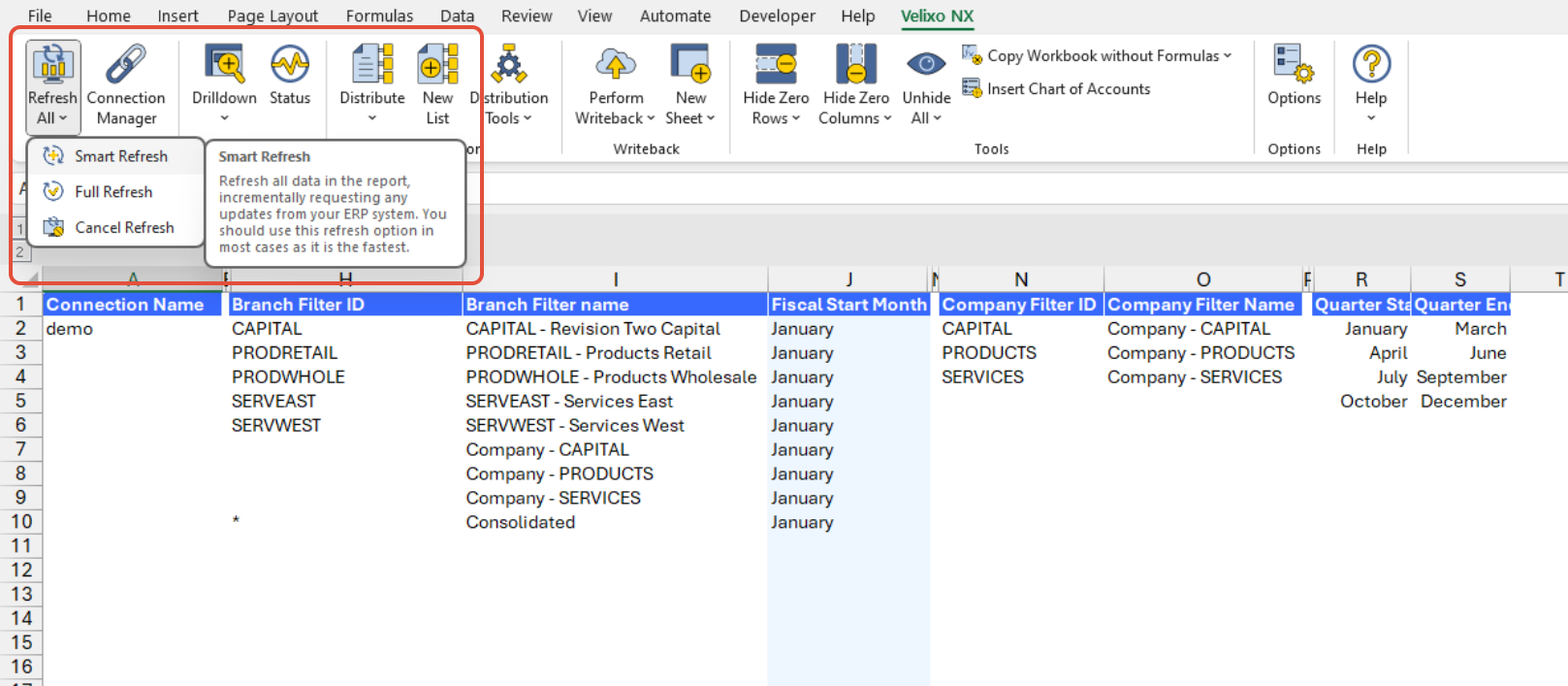Select the Branch Filter ID header cell
Viewport: 1568px width, 686px height.
pos(345,305)
